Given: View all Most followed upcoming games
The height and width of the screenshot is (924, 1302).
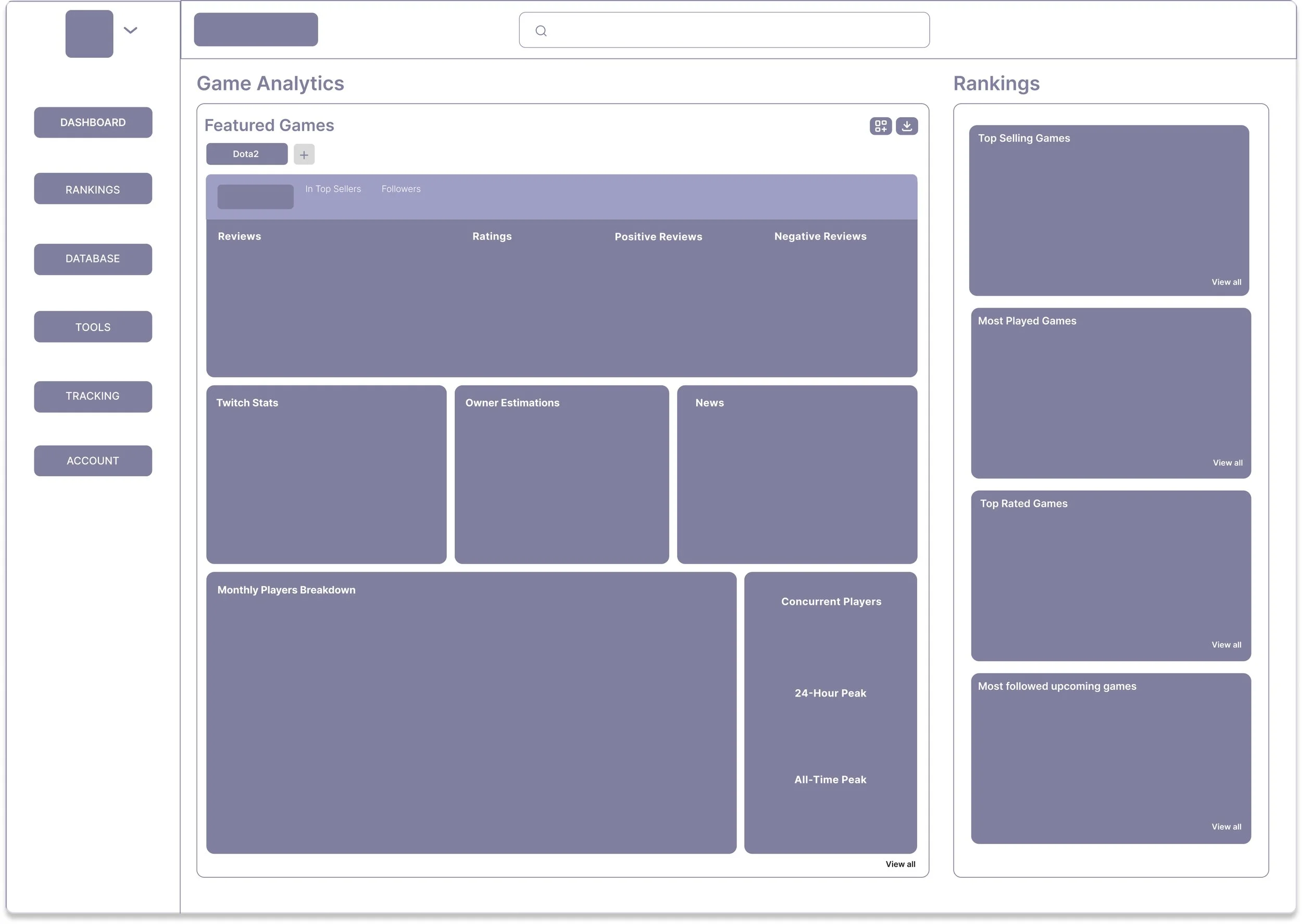Looking at the screenshot, I should 1226,827.
